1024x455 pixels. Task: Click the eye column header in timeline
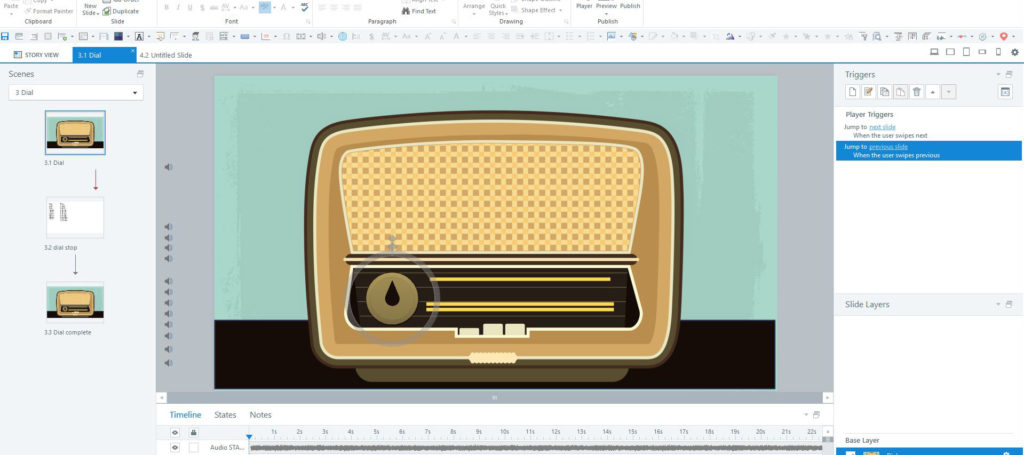175,432
